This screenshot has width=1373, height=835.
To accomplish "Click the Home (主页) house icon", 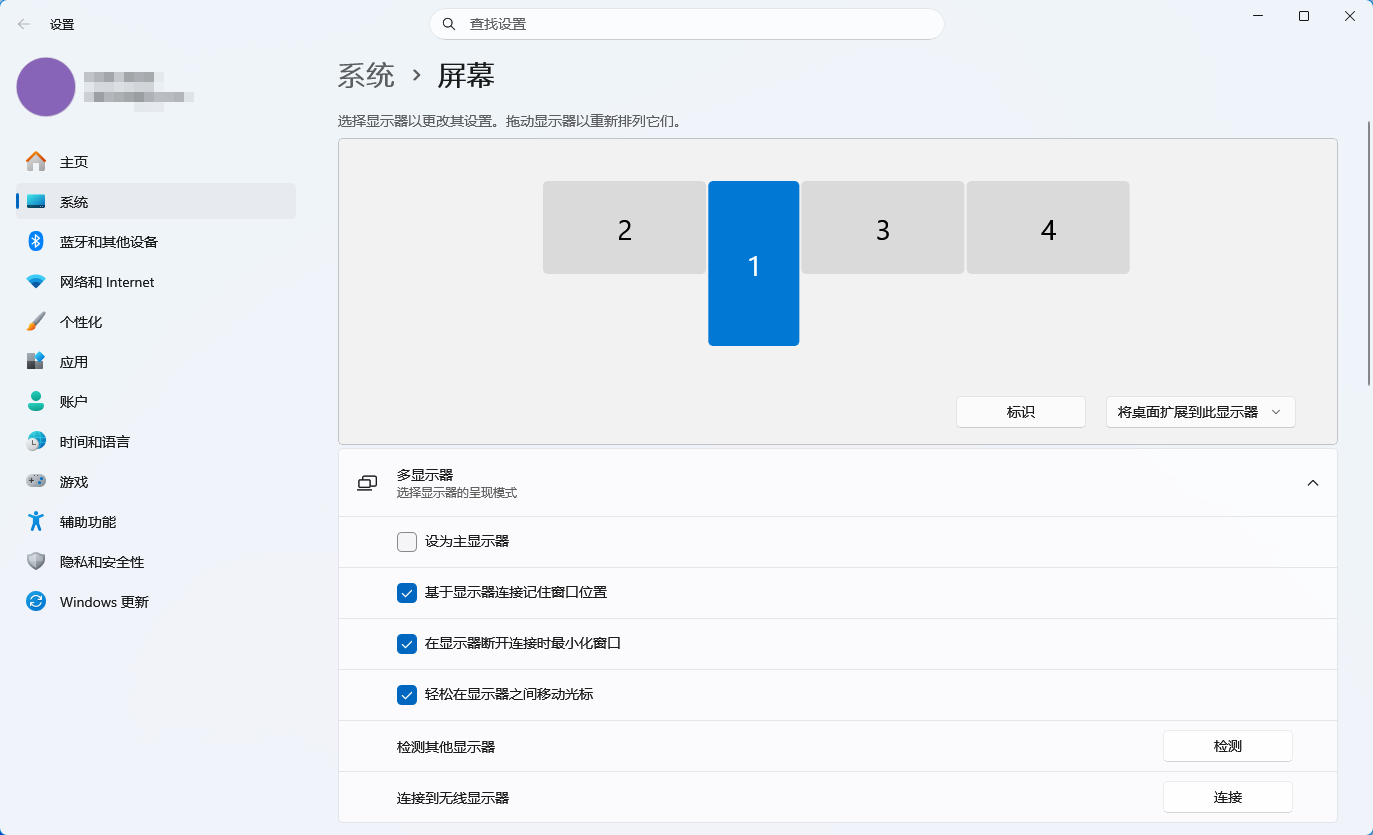I will click(36, 161).
